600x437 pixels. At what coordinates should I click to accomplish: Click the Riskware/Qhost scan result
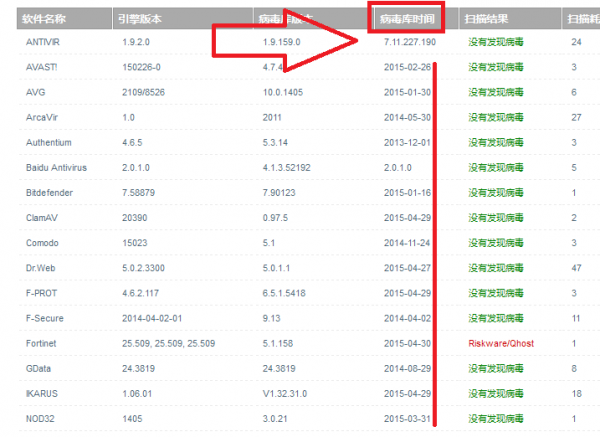click(x=501, y=344)
